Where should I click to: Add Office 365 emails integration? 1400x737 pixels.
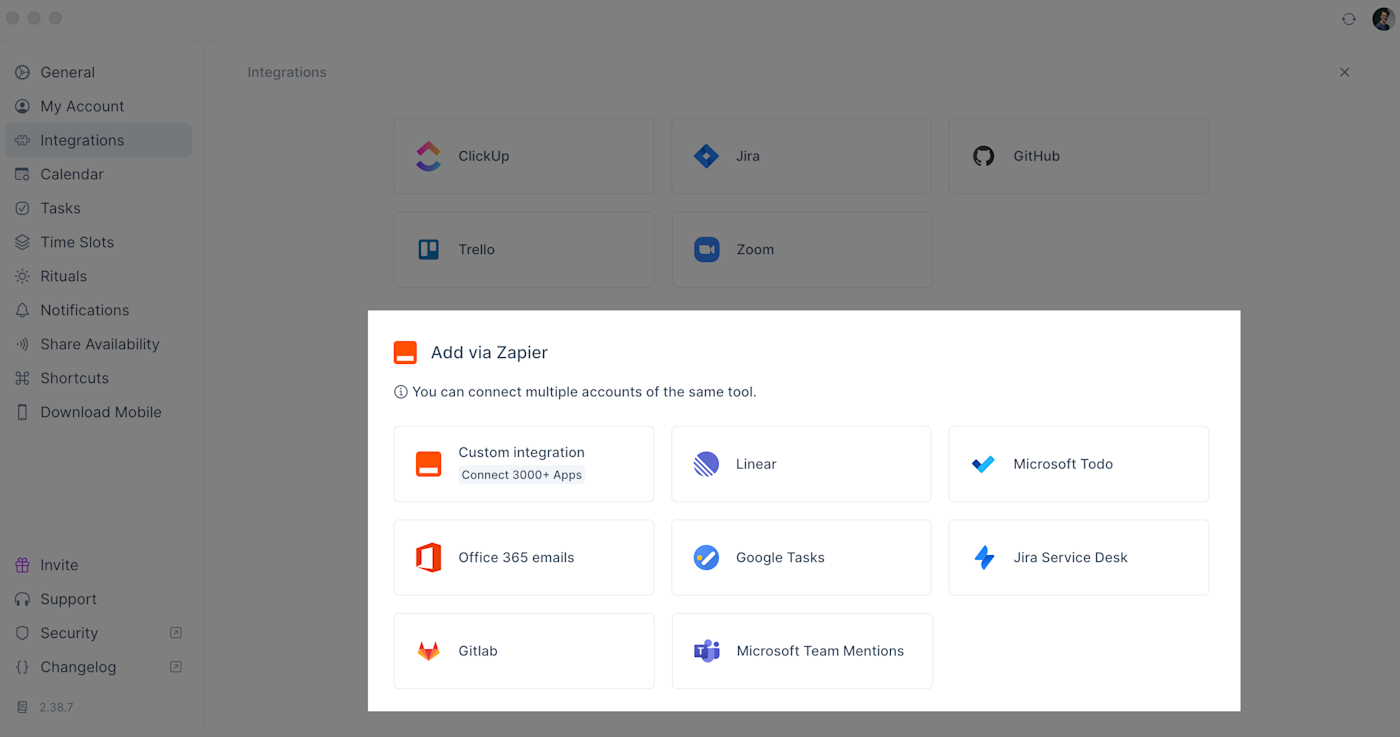click(524, 558)
